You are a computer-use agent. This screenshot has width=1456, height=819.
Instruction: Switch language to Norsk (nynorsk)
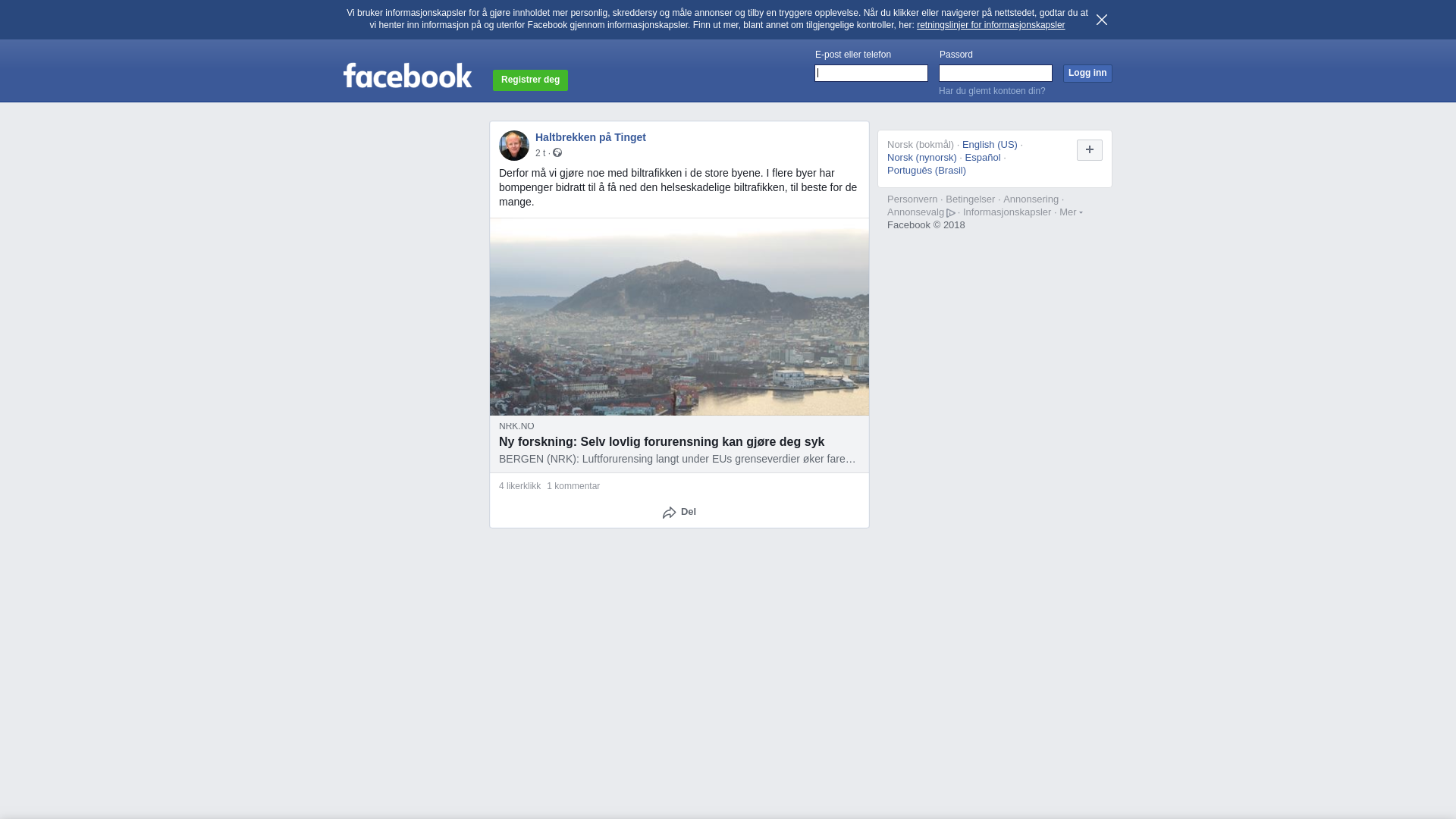pos(922,158)
